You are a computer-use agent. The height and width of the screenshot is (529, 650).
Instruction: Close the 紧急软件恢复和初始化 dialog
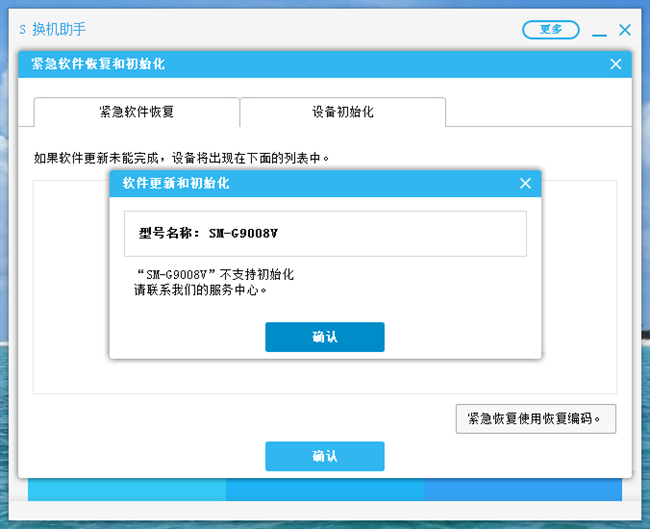pyautogui.click(x=615, y=64)
